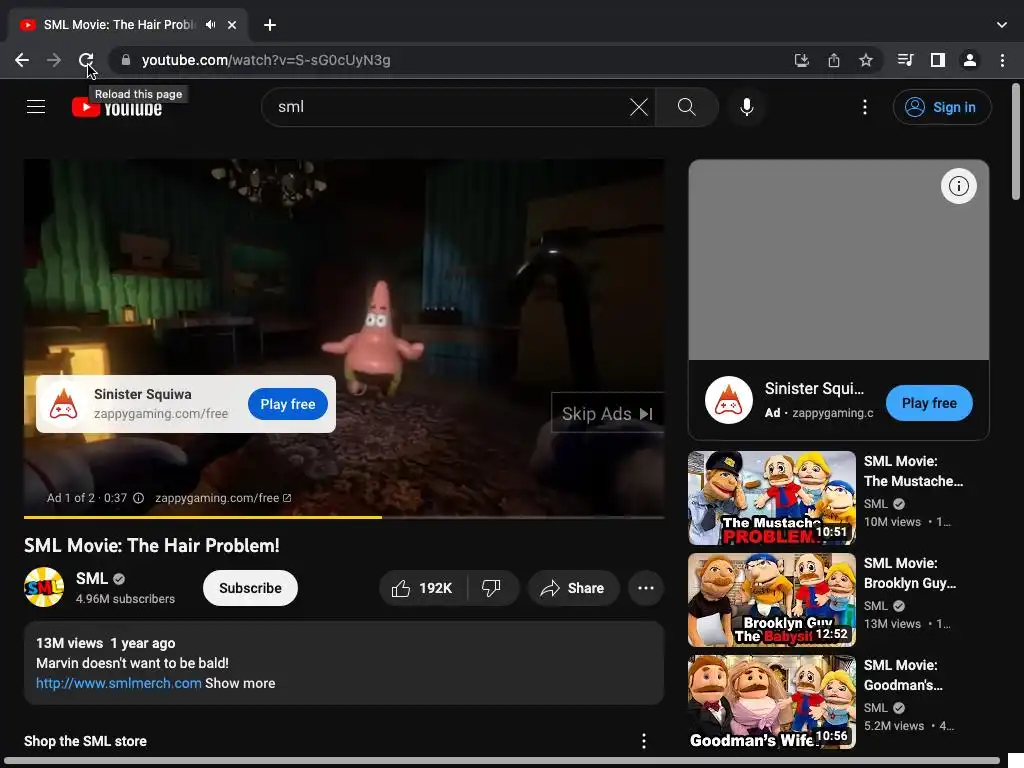
Task: Mute the tab audio speaker icon
Action: (x=210, y=25)
